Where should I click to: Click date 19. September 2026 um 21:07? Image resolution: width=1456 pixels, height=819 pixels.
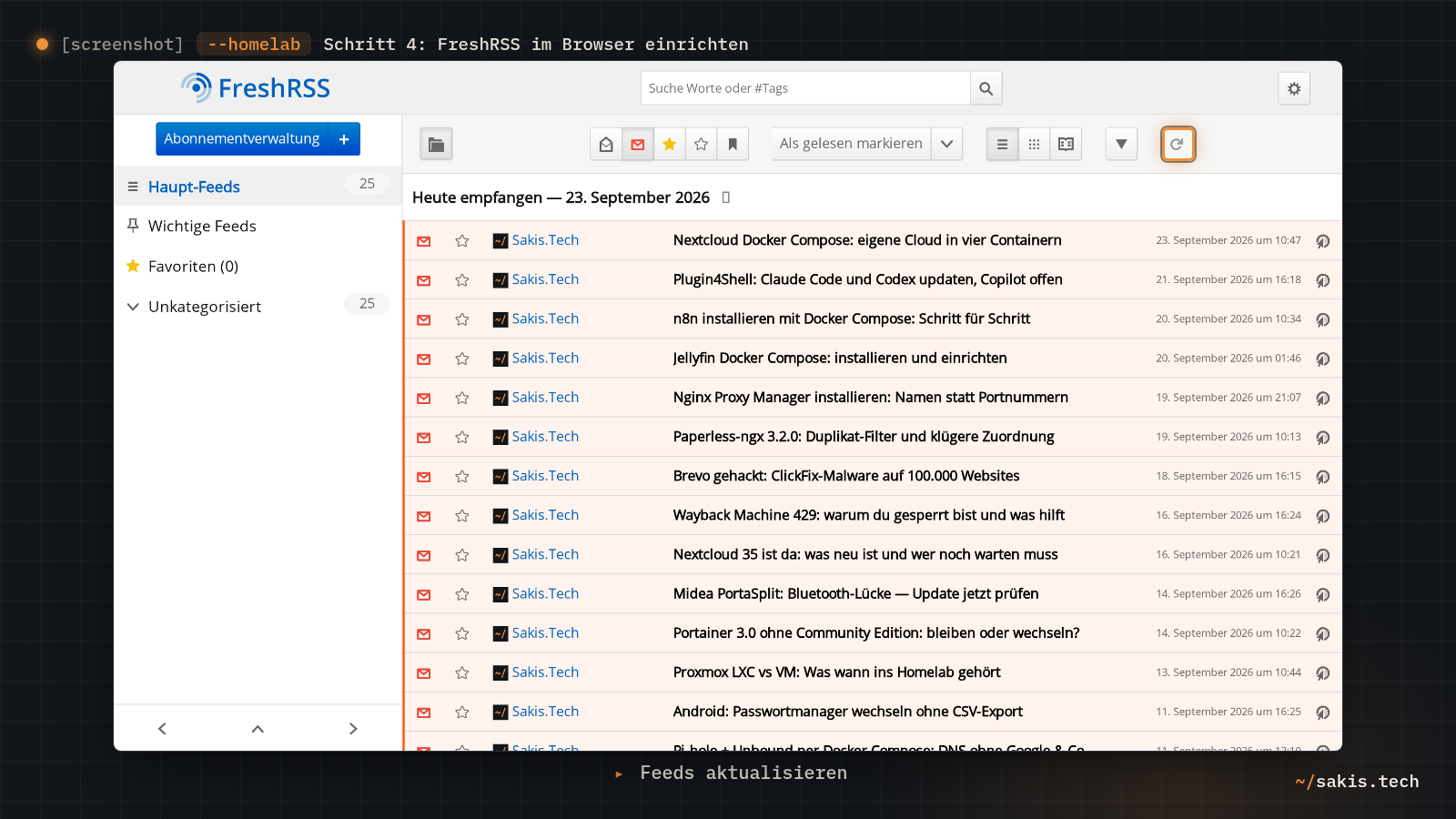[x=1228, y=398]
